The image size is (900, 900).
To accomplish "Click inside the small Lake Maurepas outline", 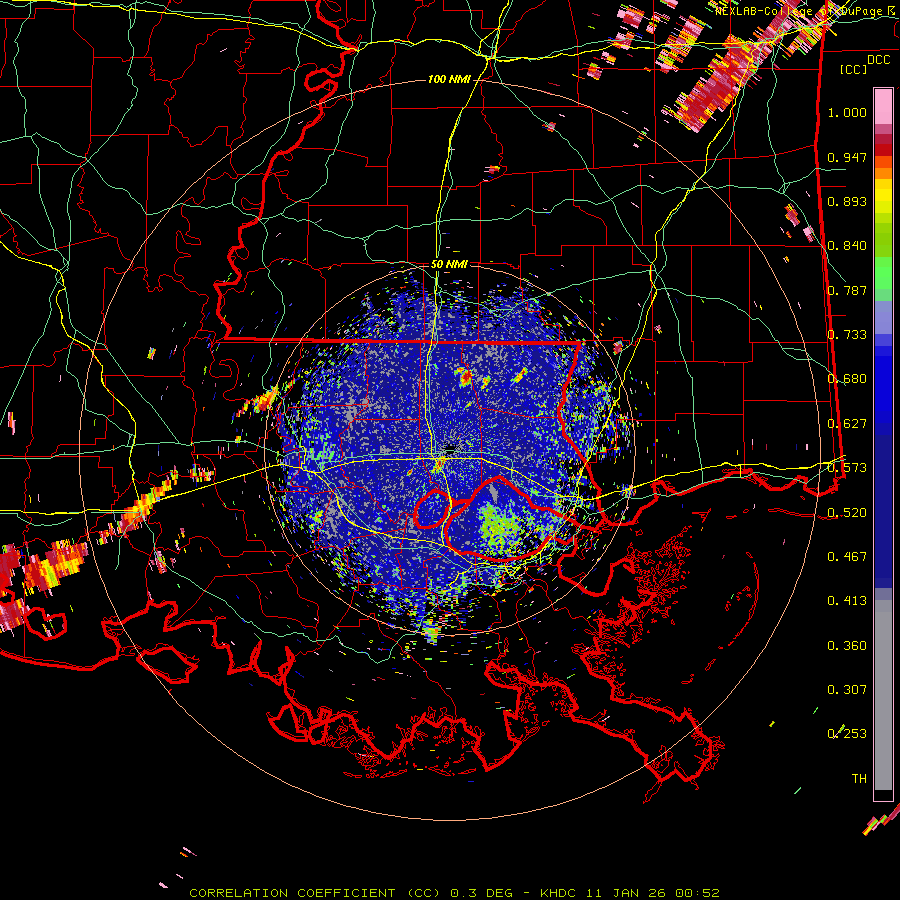I will point(432,509).
